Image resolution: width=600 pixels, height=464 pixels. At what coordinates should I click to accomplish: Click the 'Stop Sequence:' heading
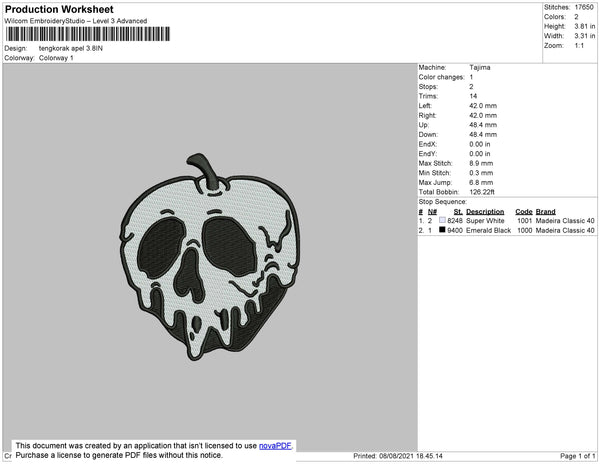pyautogui.click(x=442, y=202)
